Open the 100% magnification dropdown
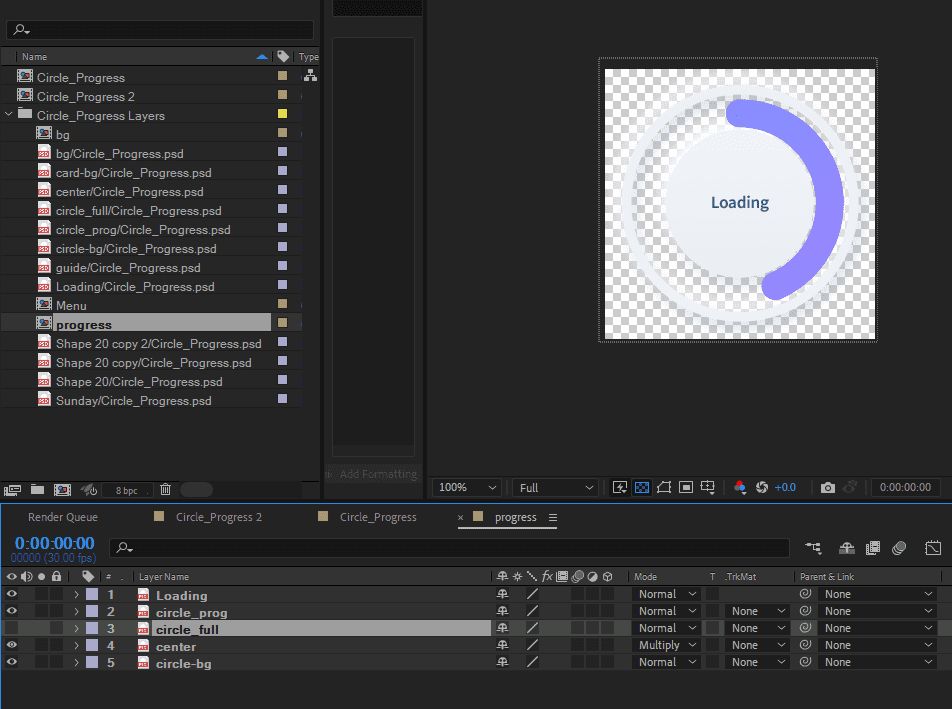This screenshot has width=952, height=709. [x=468, y=487]
